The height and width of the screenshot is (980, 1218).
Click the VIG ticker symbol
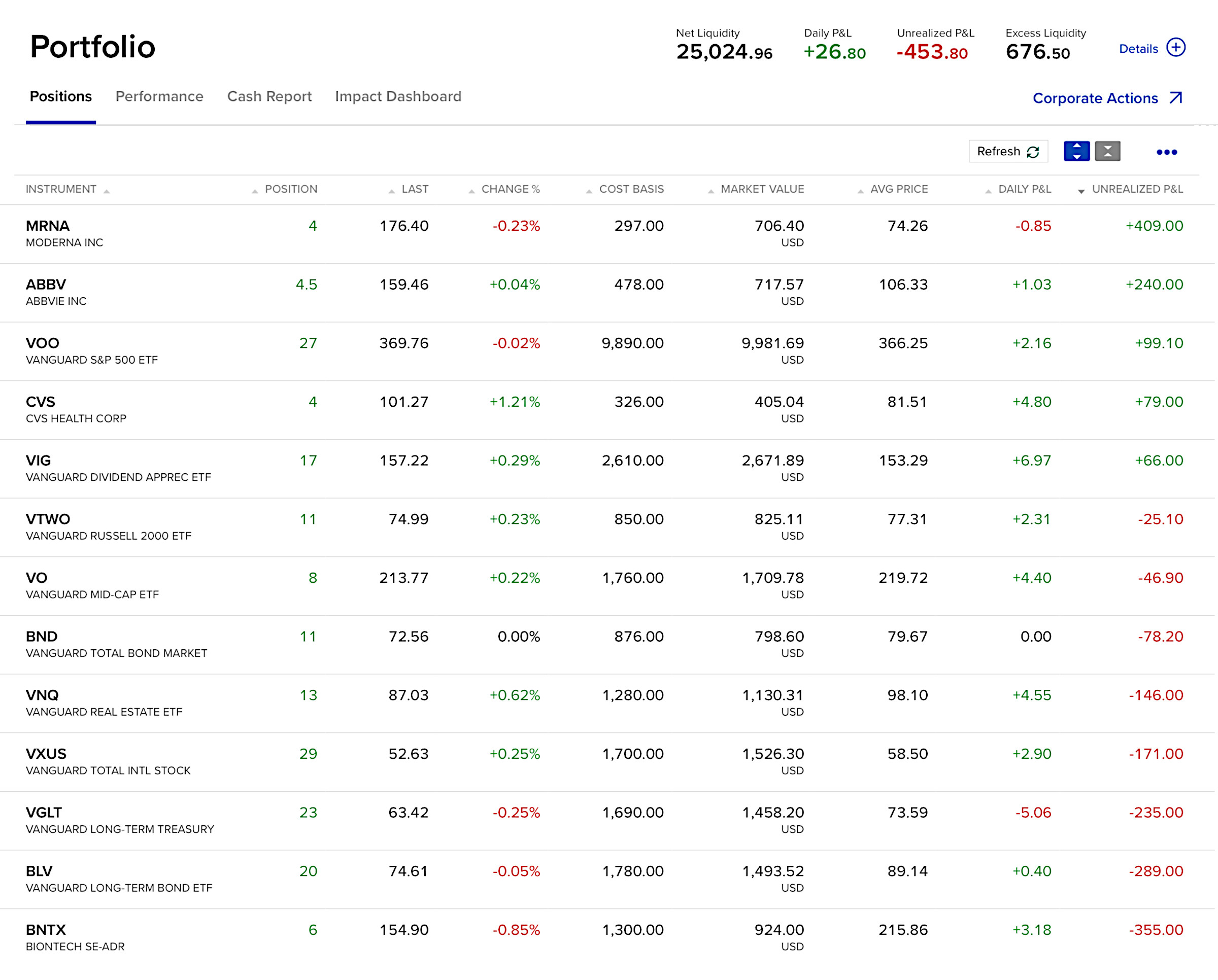[38, 461]
